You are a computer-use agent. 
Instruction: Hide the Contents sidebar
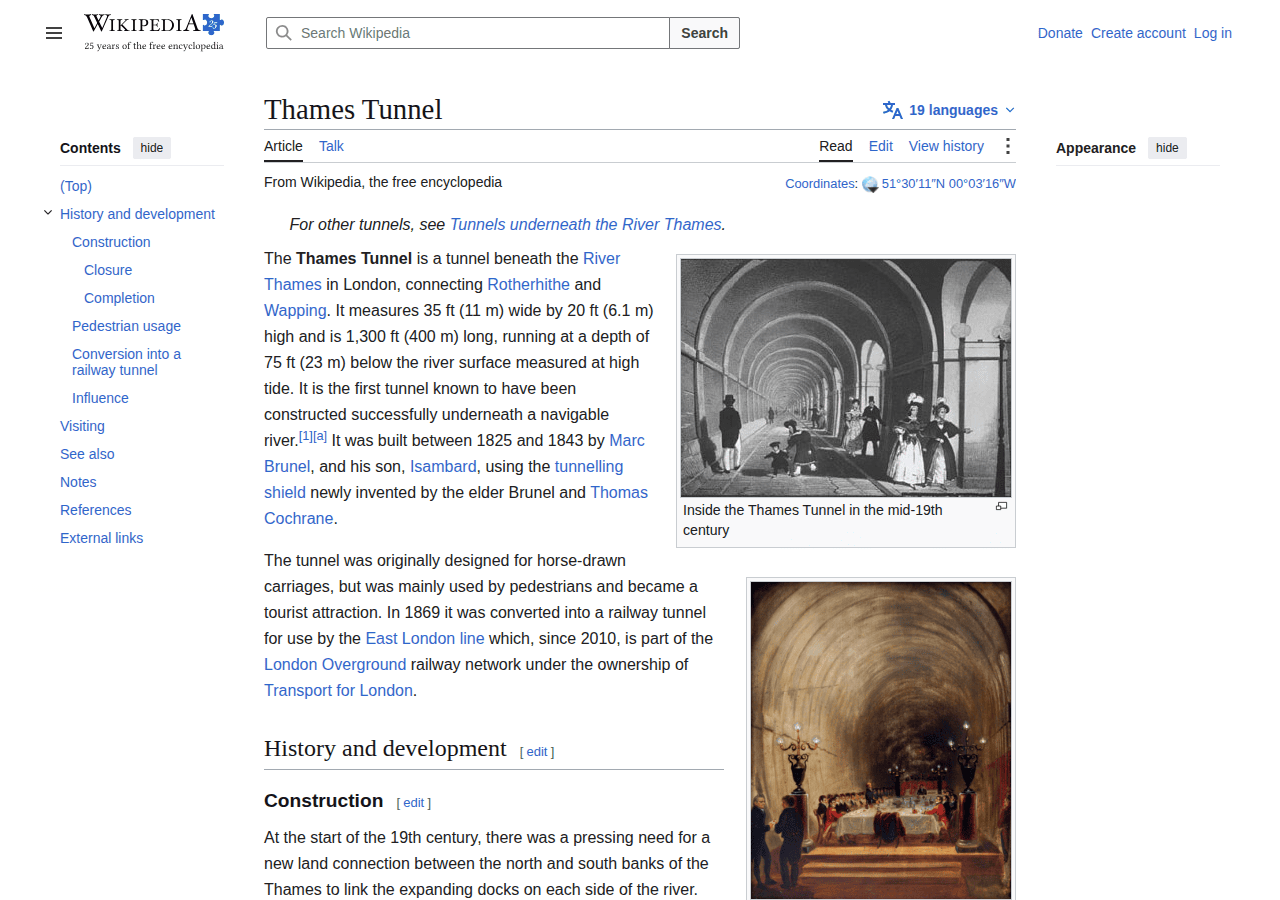click(152, 148)
